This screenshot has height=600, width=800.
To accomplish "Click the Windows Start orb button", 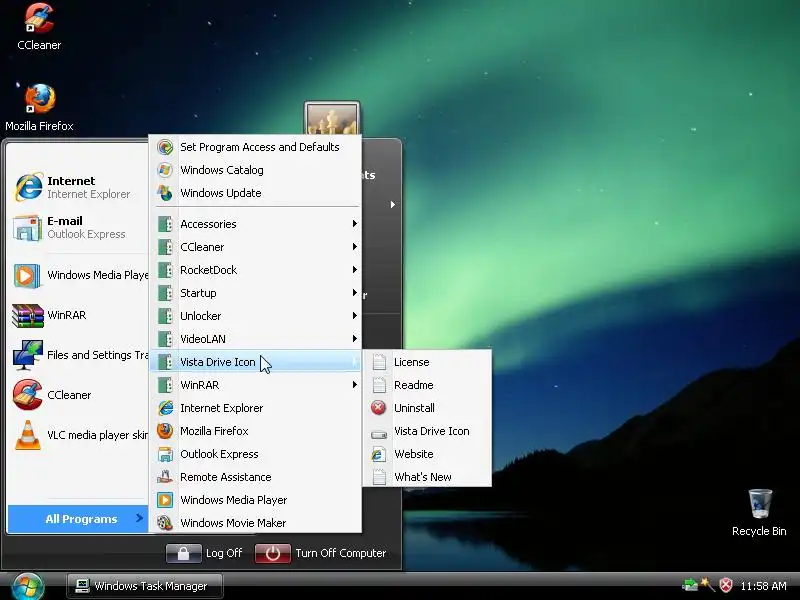I will [28, 586].
